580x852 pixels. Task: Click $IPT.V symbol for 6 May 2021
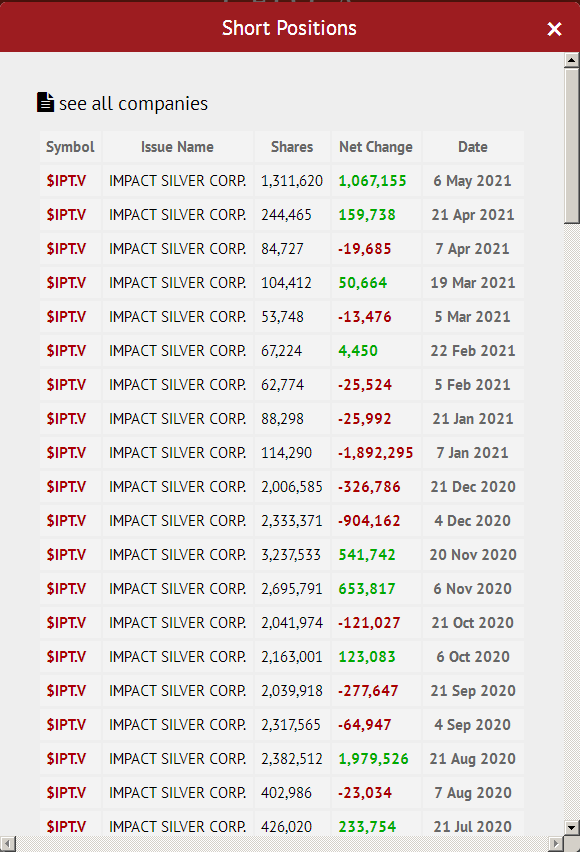[x=66, y=181]
